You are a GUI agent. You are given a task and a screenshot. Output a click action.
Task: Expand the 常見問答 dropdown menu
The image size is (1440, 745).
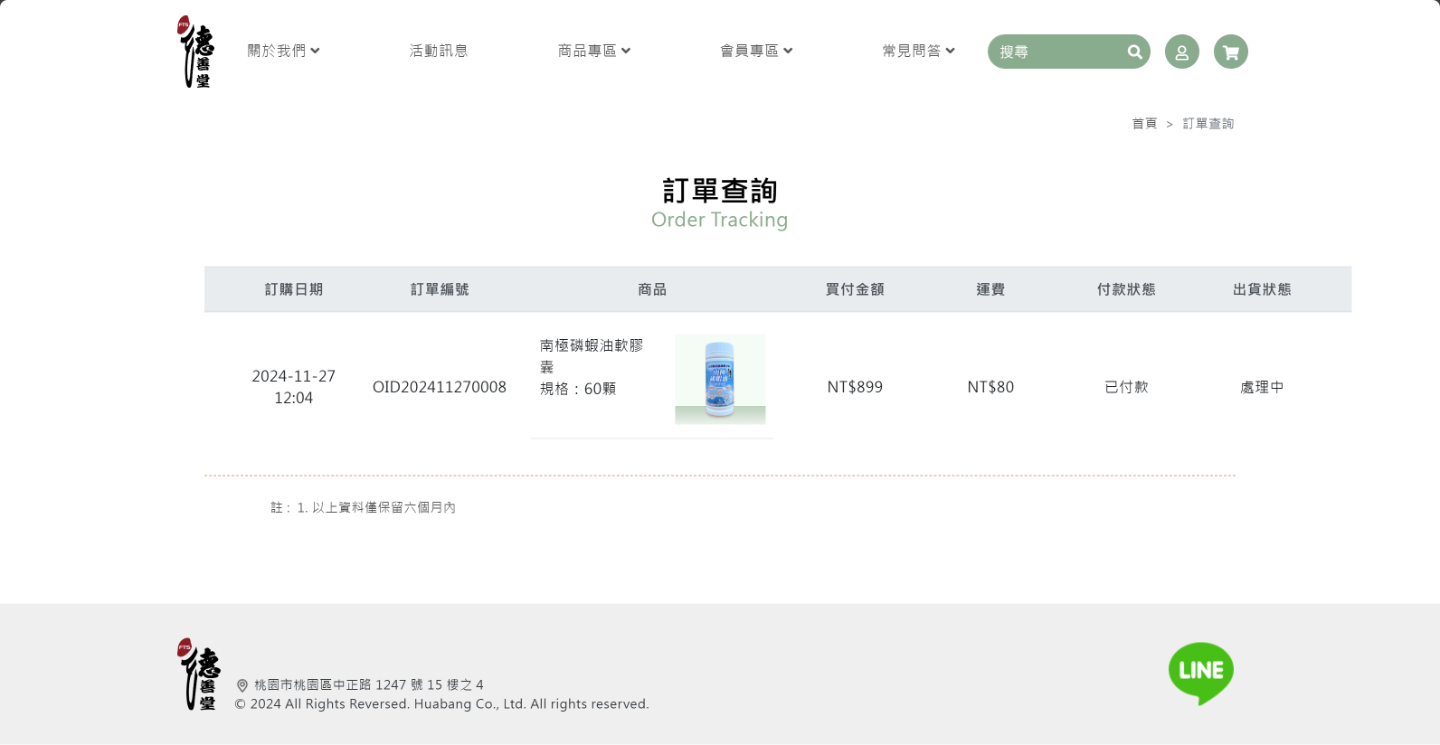(918, 51)
